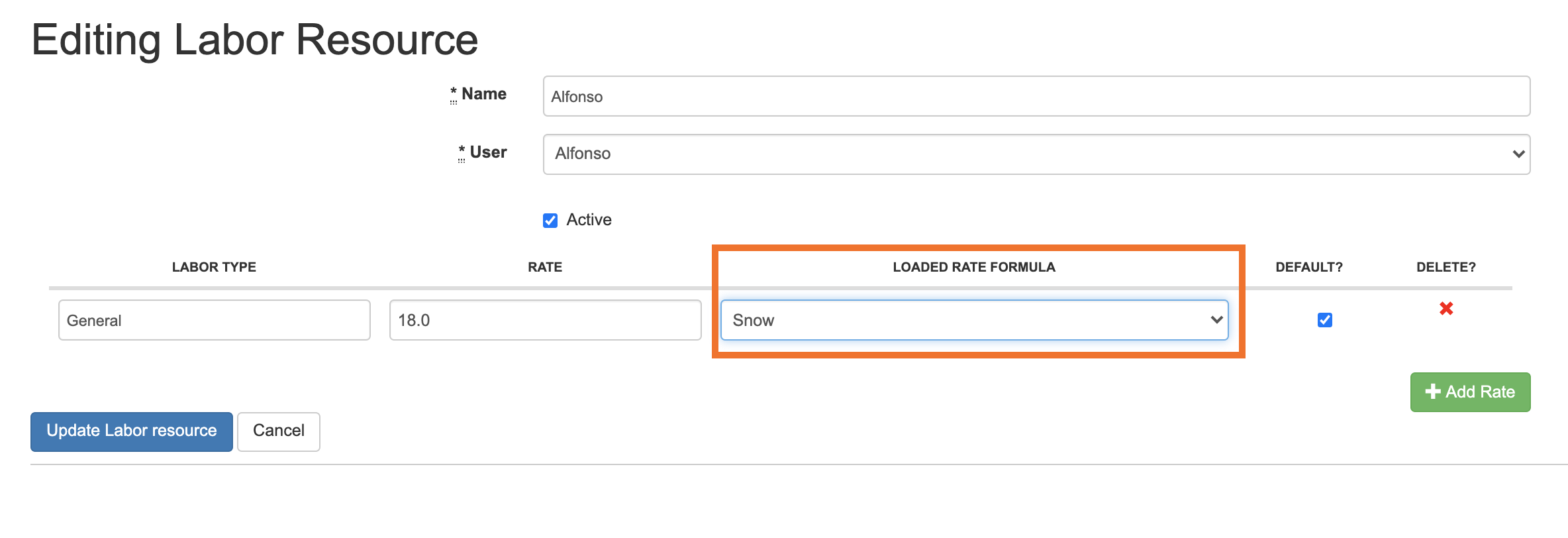Open the User dropdown showing Alfonso
1568x538 pixels.
click(x=1036, y=154)
